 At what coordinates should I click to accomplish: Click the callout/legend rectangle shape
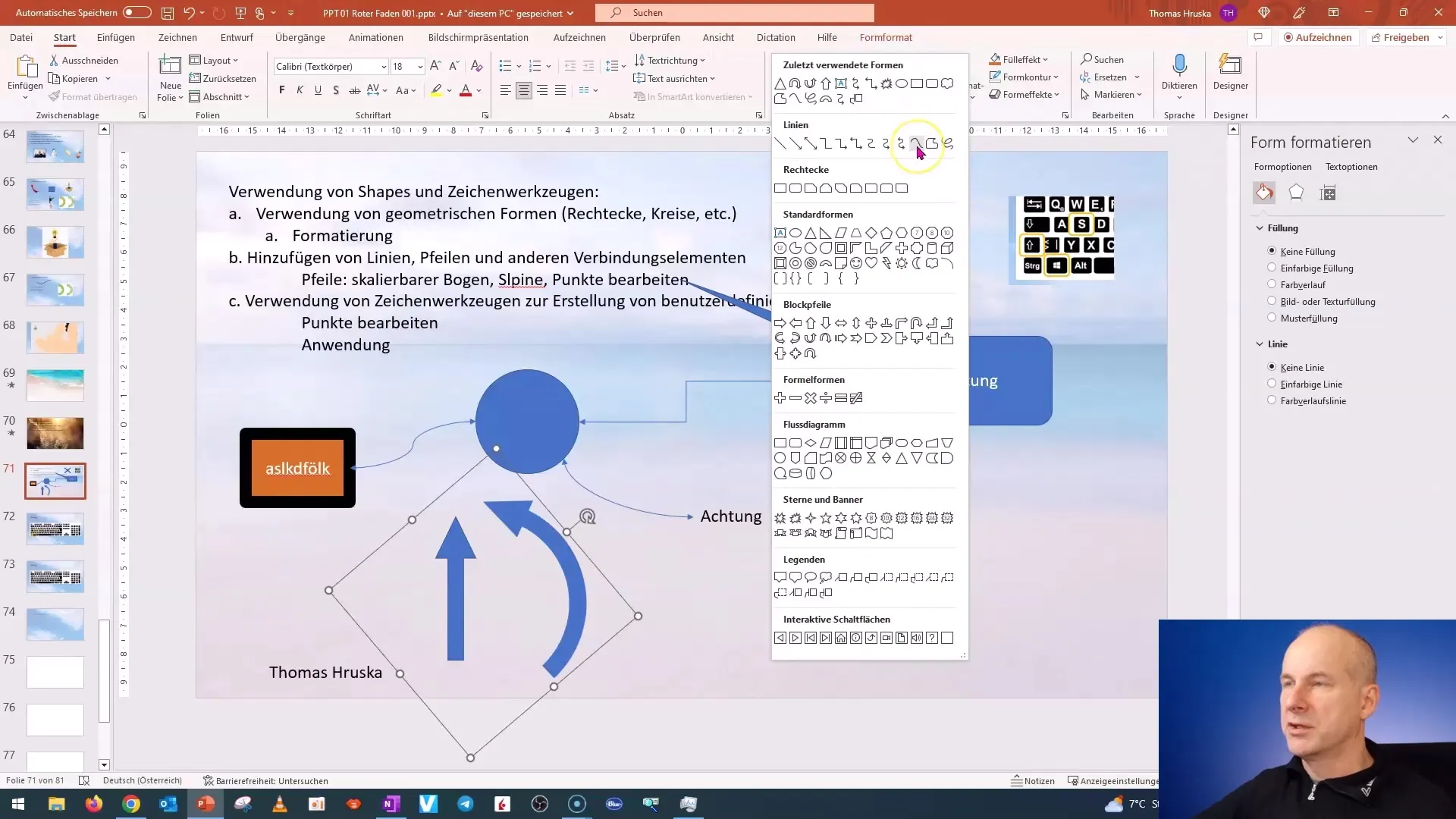click(x=783, y=577)
